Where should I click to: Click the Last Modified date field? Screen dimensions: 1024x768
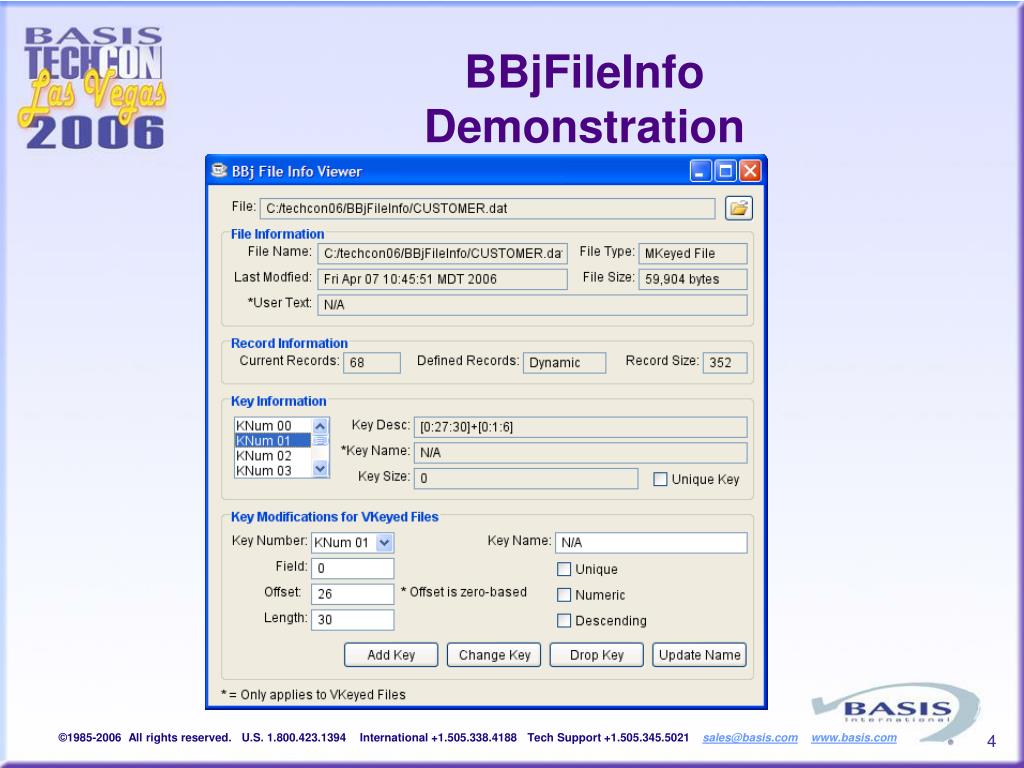[442, 279]
